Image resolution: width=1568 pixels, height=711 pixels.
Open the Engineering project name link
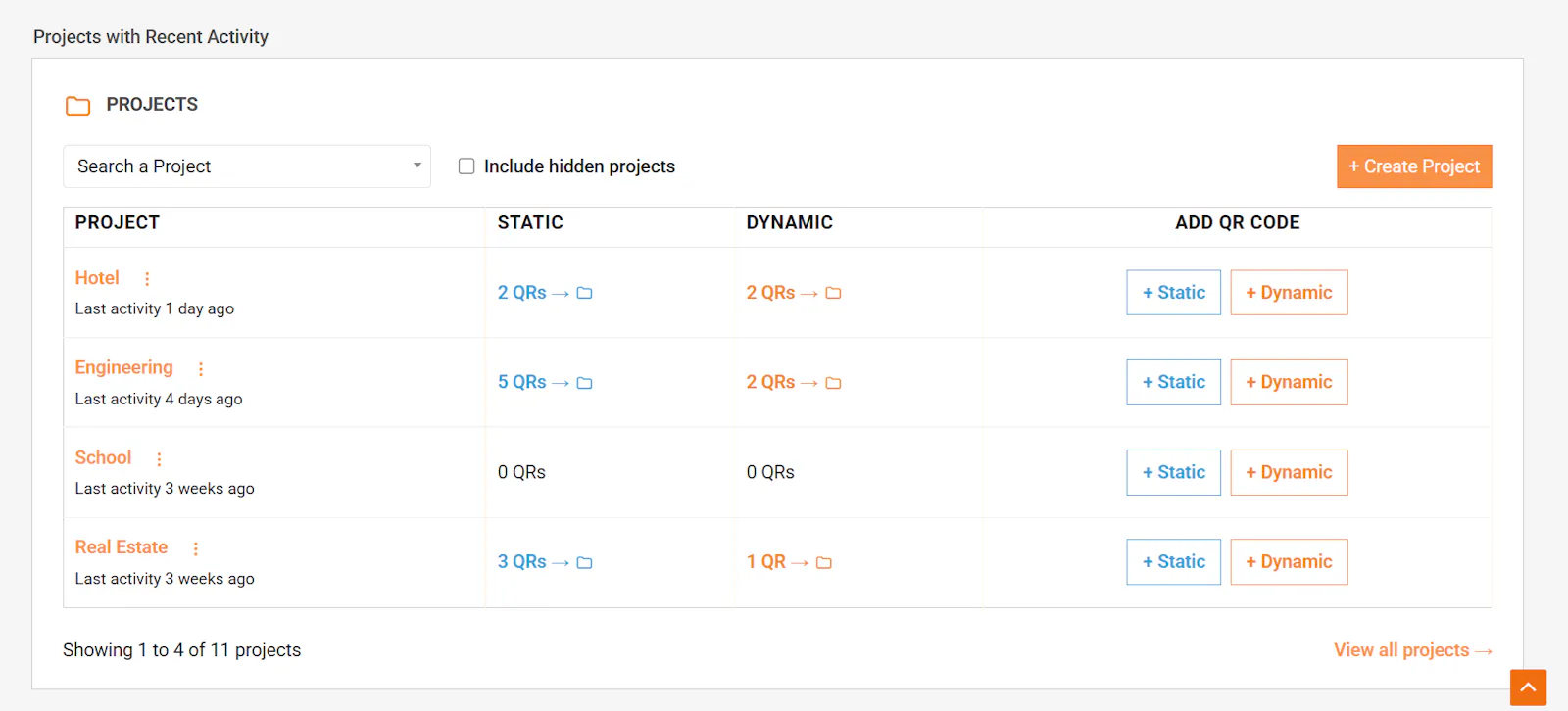124,367
